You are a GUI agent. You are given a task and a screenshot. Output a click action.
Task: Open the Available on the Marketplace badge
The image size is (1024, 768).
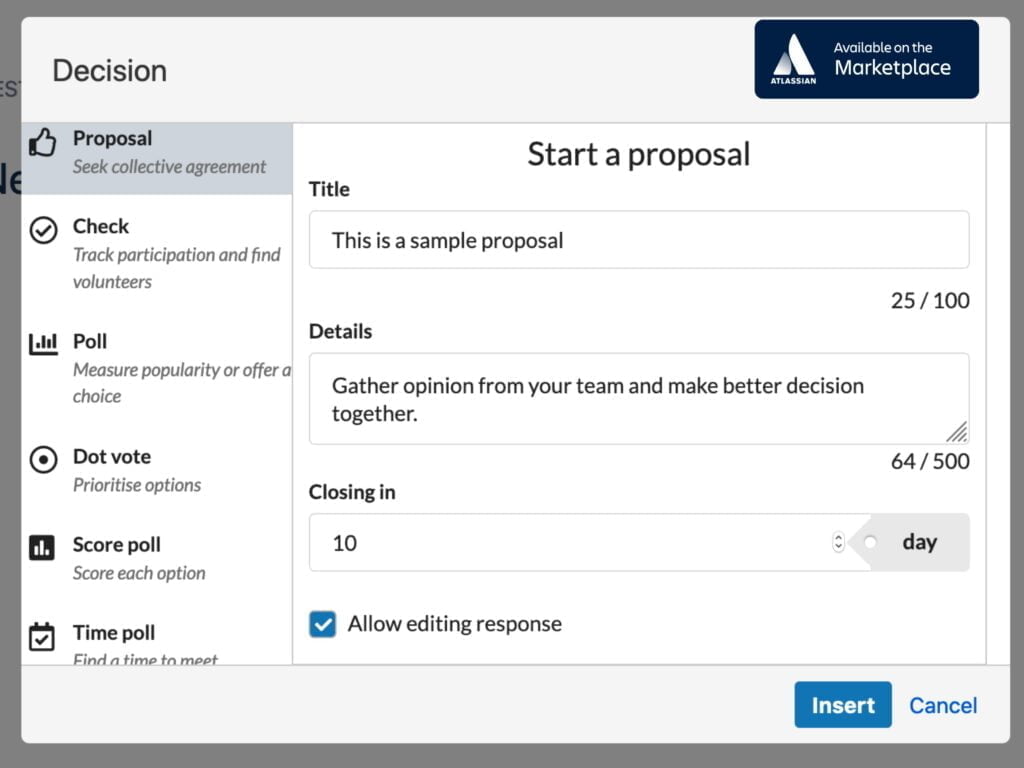[867, 59]
